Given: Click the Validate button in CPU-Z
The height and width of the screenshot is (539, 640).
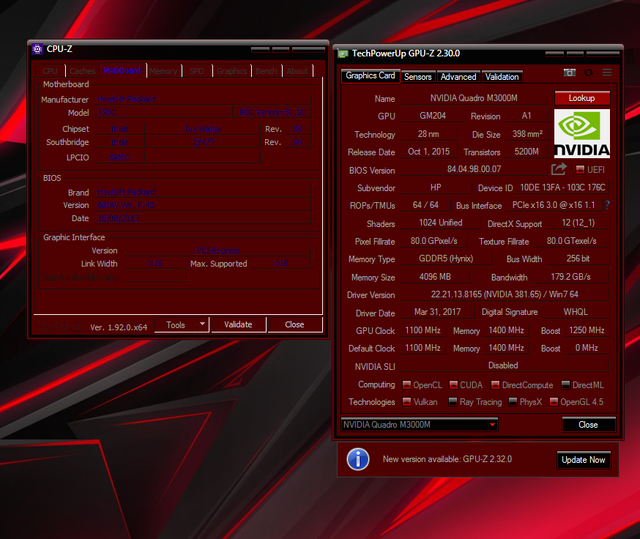Looking at the screenshot, I should point(238,325).
